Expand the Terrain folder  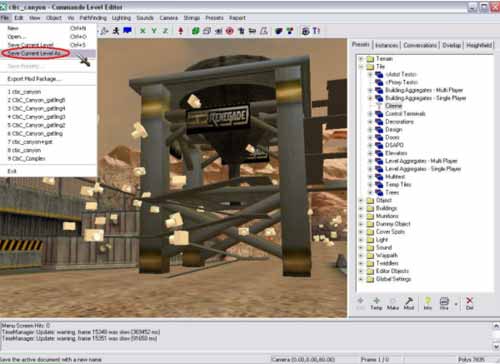tap(361, 59)
